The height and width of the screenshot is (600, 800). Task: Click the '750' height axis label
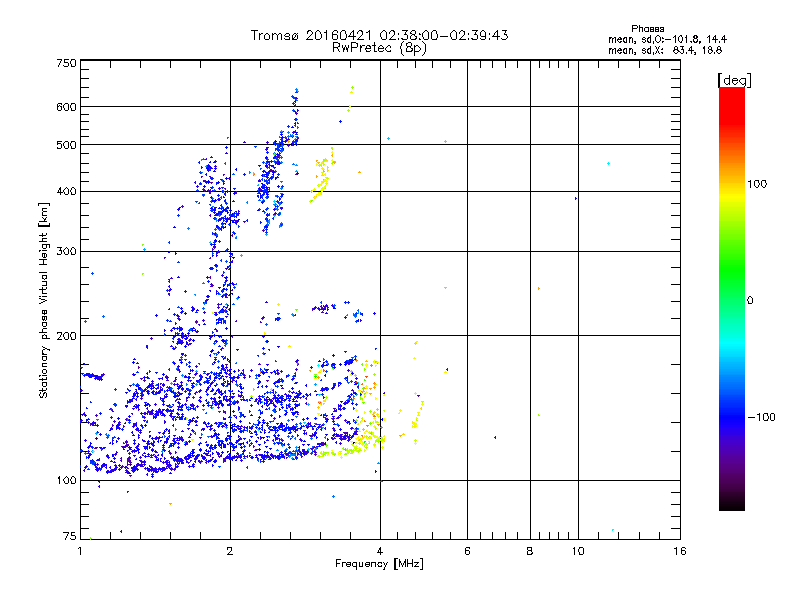pyautogui.click(x=66, y=63)
